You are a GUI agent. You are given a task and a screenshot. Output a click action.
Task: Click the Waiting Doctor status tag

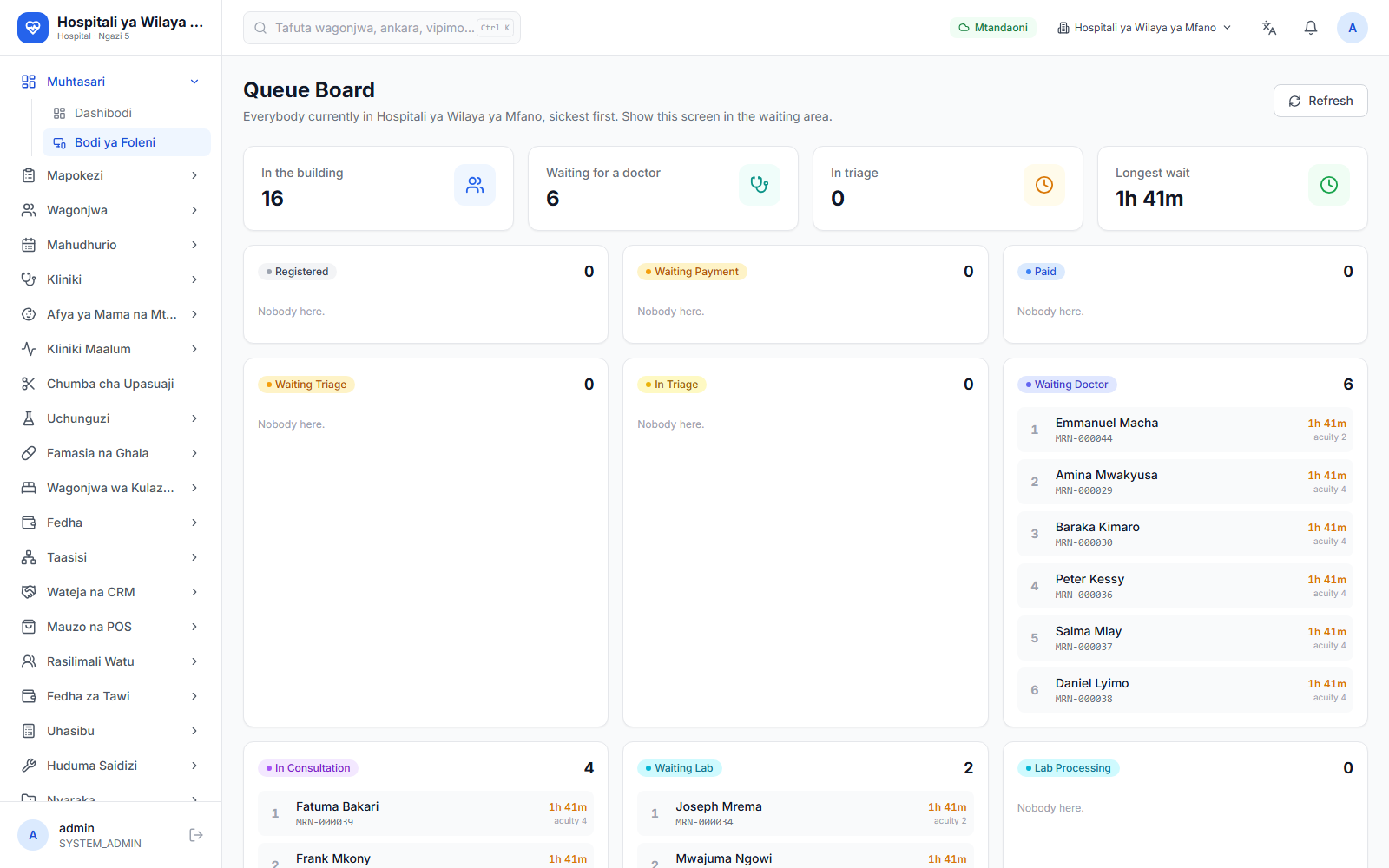click(x=1067, y=385)
